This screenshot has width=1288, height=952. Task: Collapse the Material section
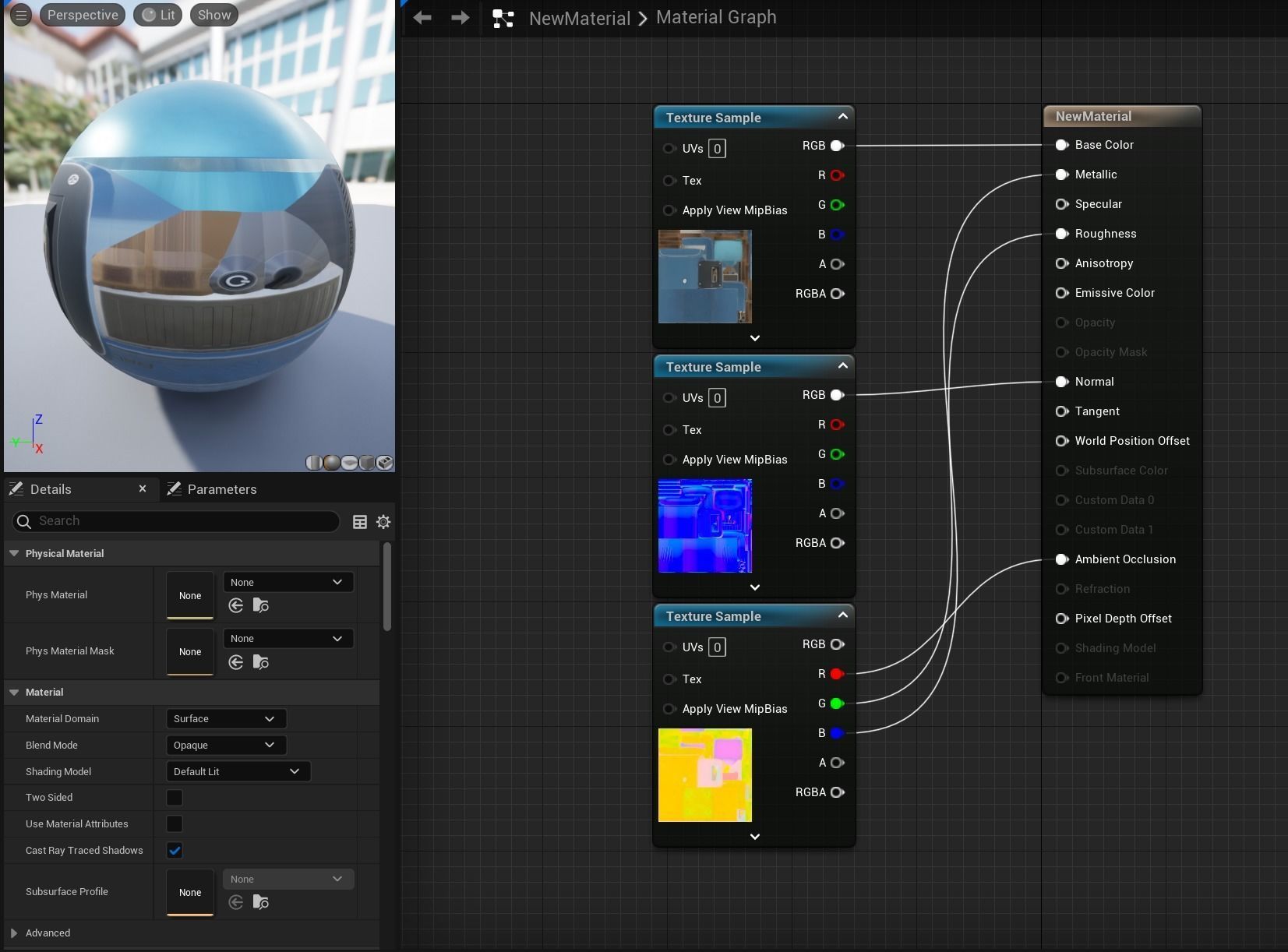[14, 692]
